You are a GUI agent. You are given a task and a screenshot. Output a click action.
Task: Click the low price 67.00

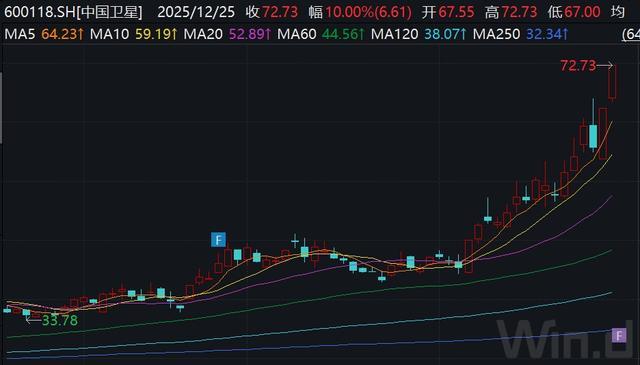click(x=582, y=12)
